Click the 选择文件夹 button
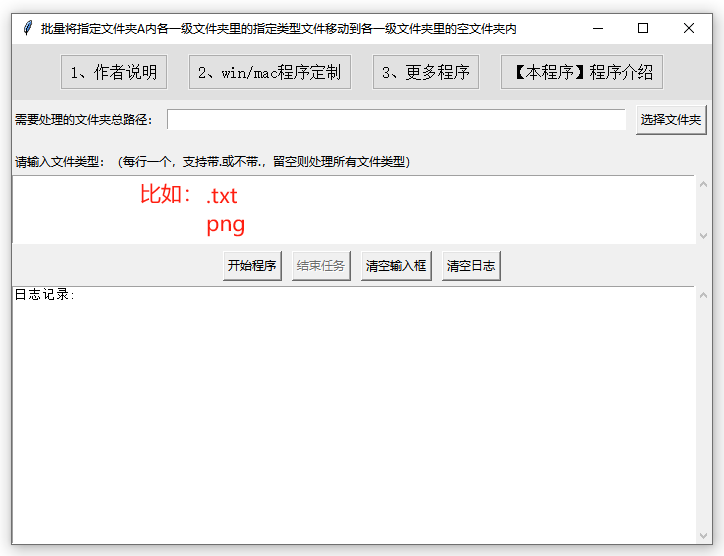724x556 pixels. pyautogui.click(x=671, y=120)
